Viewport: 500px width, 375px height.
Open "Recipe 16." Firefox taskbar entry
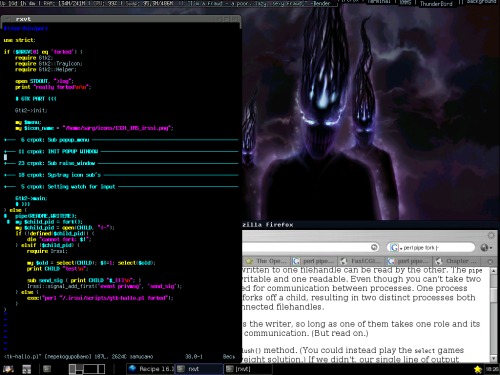151,369
